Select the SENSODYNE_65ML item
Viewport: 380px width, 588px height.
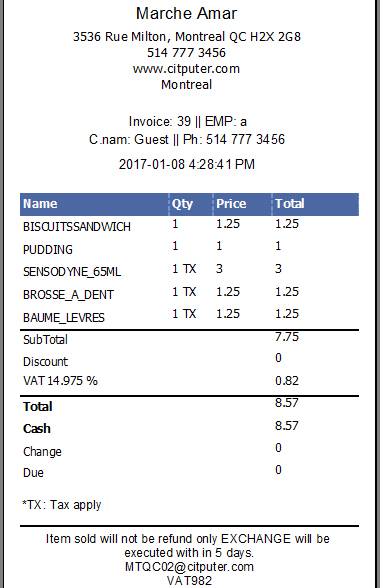point(72,272)
